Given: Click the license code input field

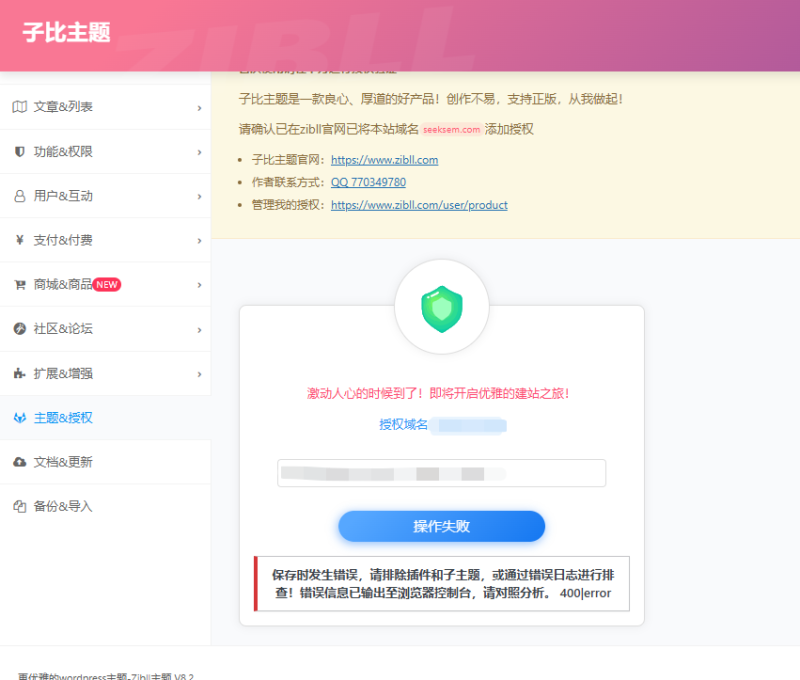Looking at the screenshot, I should [x=441, y=473].
